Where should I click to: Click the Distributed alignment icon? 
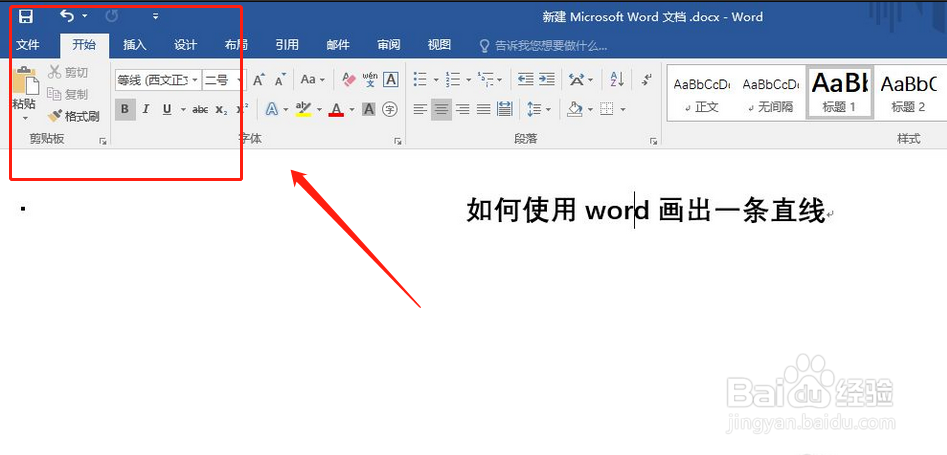coord(504,109)
